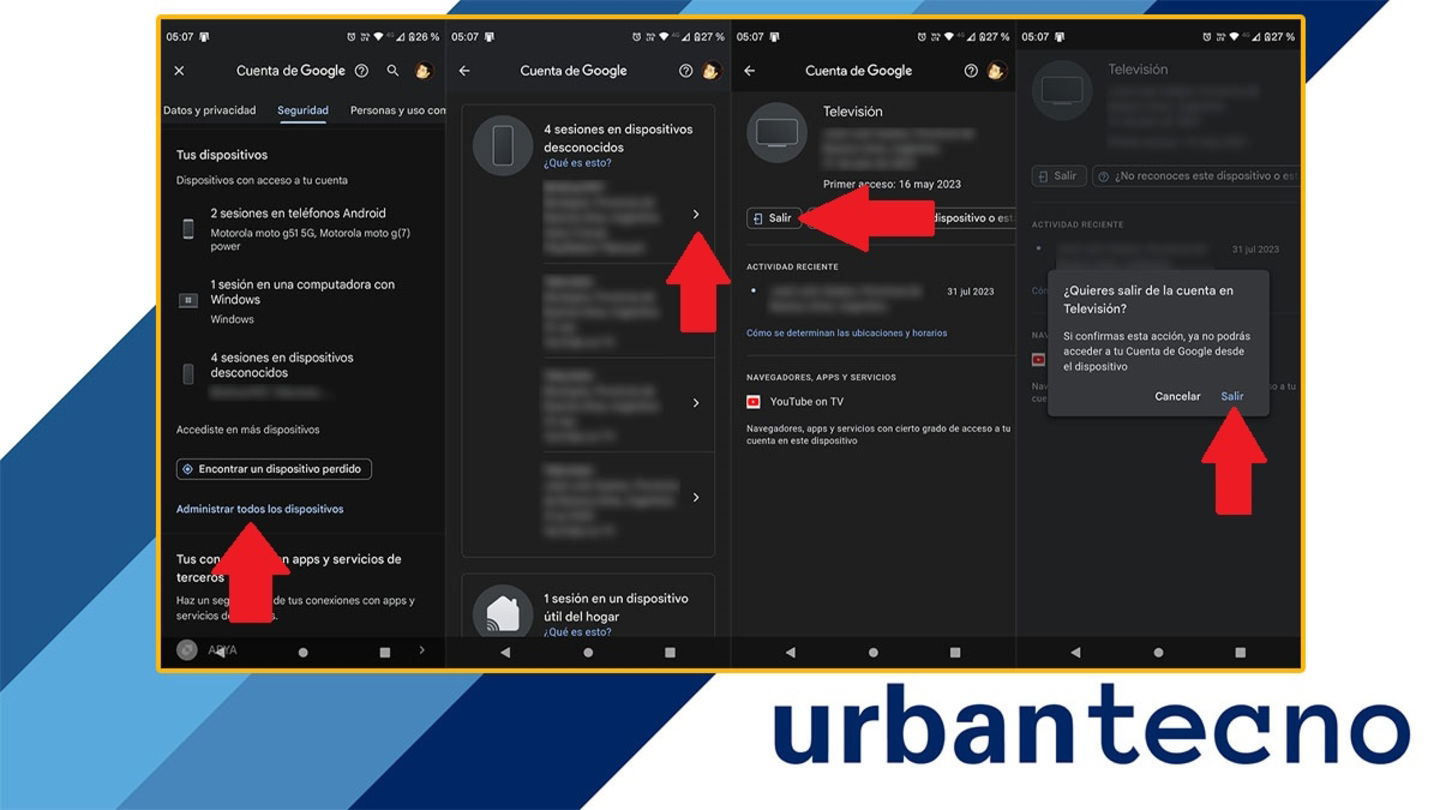Open 1 sesión en computadora con Windows
Image resolution: width=1440 pixels, height=810 pixels.
coord(304,300)
